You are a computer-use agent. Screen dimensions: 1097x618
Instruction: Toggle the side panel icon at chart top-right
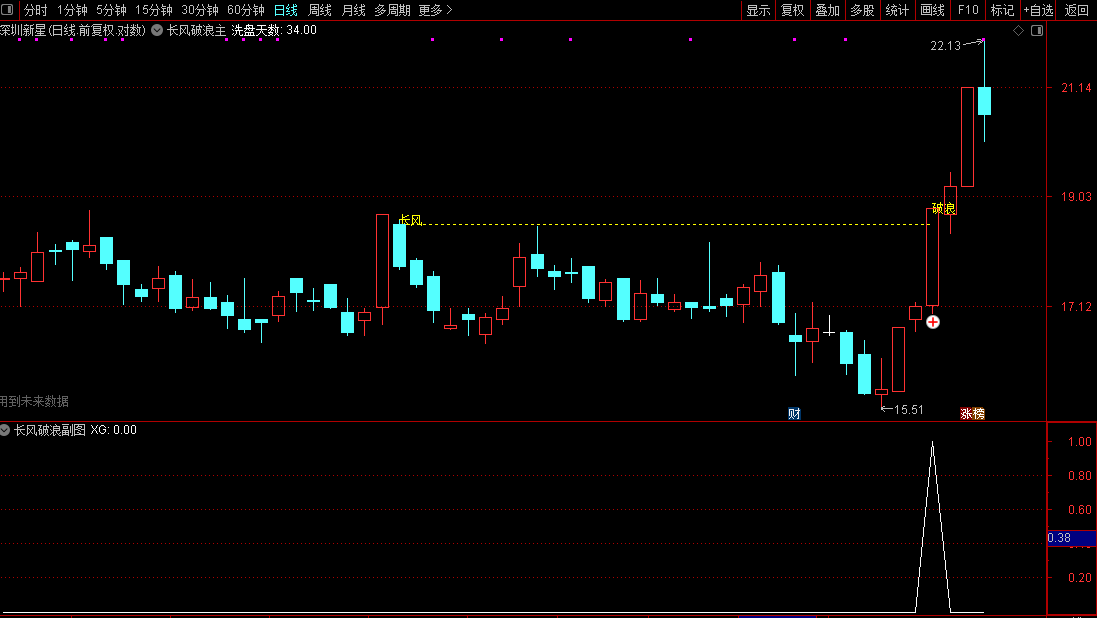[1037, 30]
